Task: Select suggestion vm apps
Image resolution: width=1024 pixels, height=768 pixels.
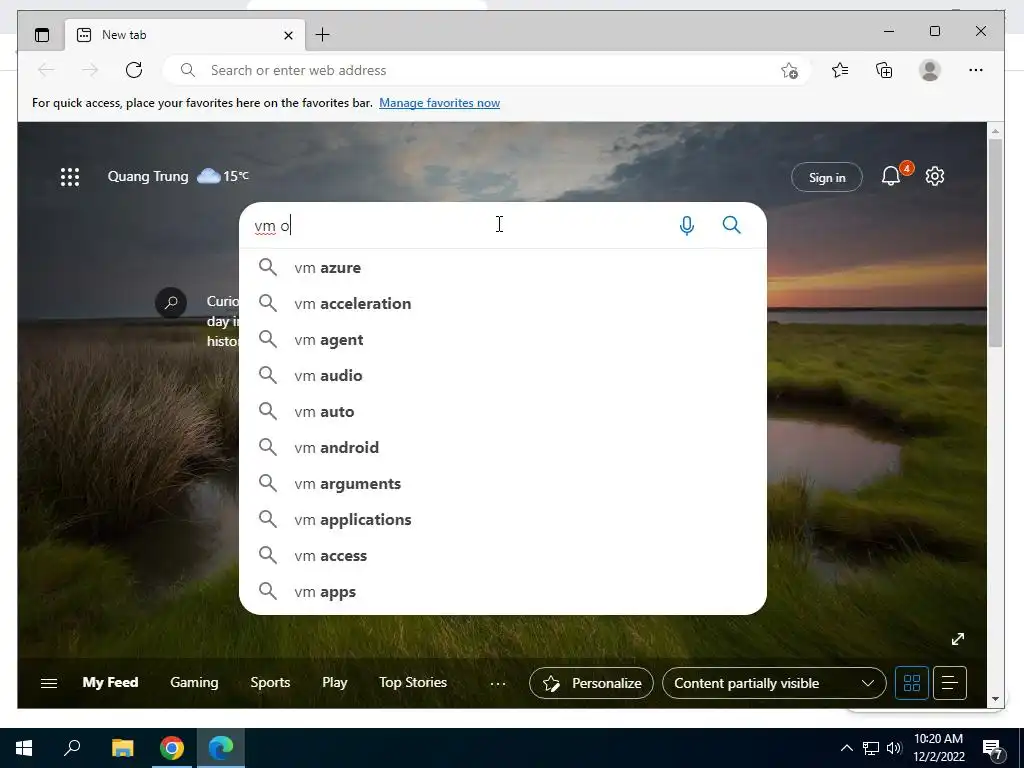Action: point(503,592)
